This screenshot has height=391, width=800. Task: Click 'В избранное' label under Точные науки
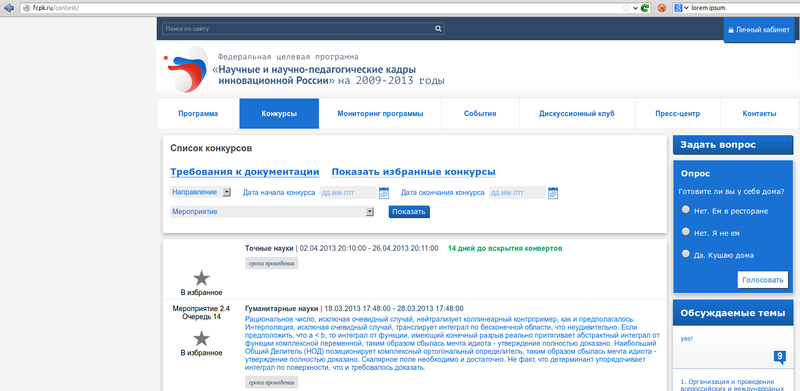(x=202, y=292)
